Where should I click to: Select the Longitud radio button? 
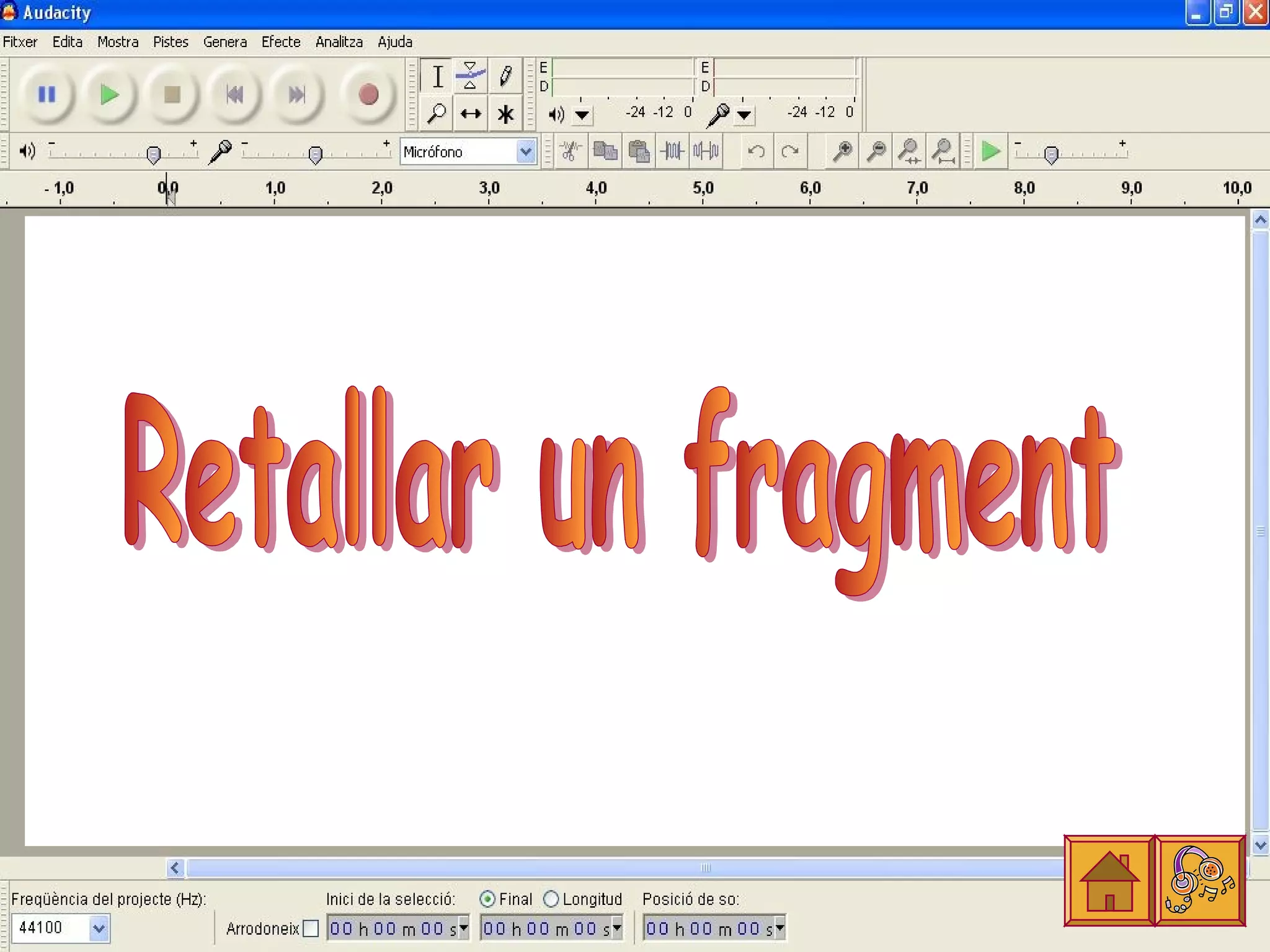coord(551,899)
